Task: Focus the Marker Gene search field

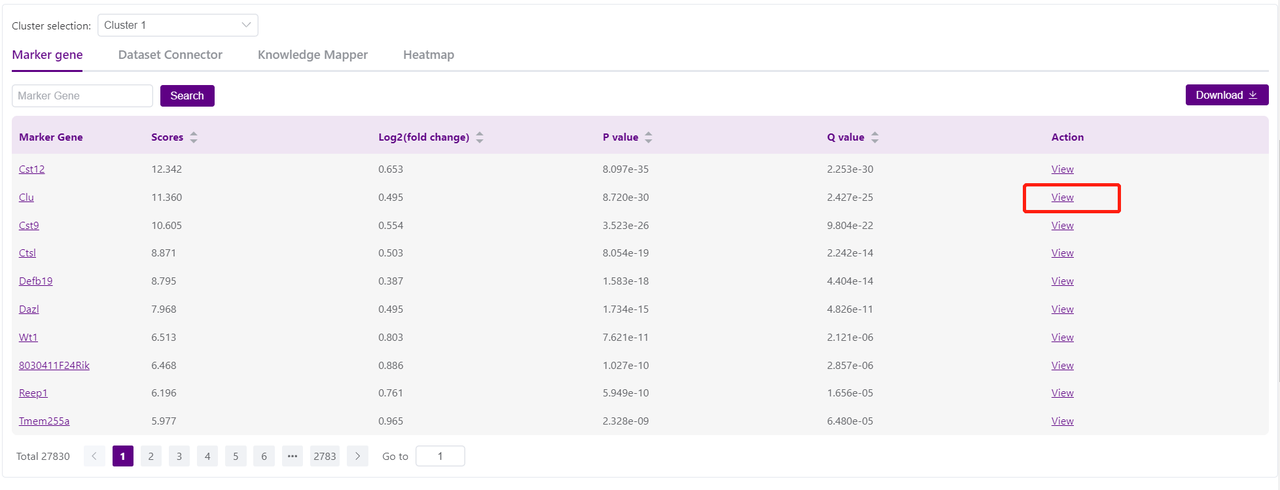Action: [x=82, y=96]
